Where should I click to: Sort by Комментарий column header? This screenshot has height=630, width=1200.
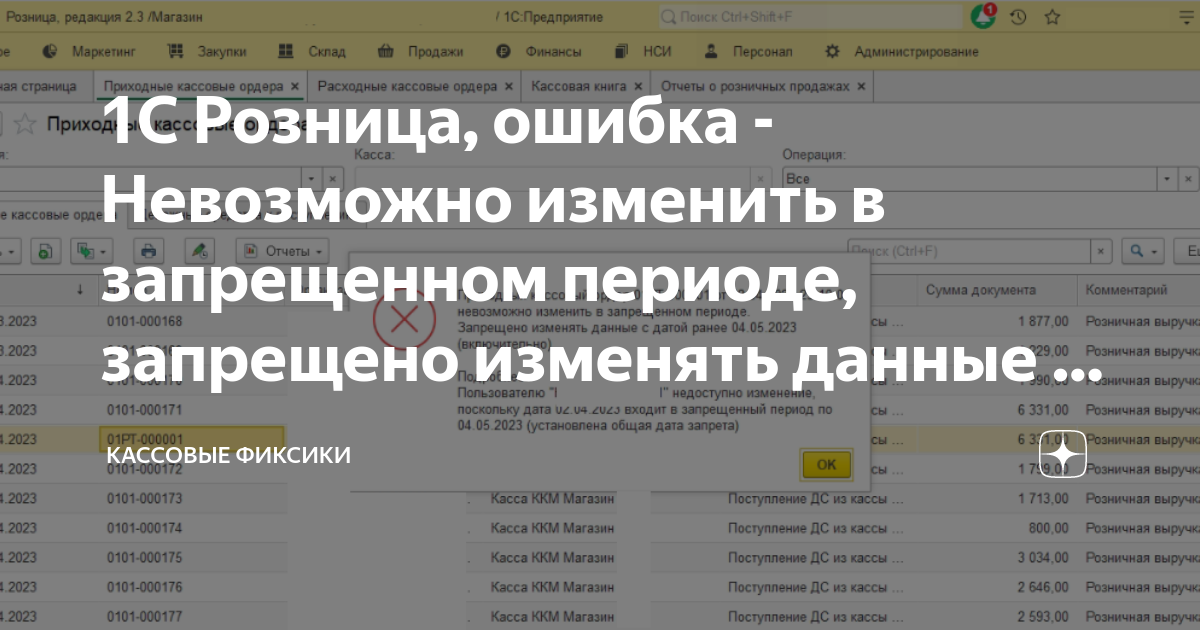click(1127, 290)
